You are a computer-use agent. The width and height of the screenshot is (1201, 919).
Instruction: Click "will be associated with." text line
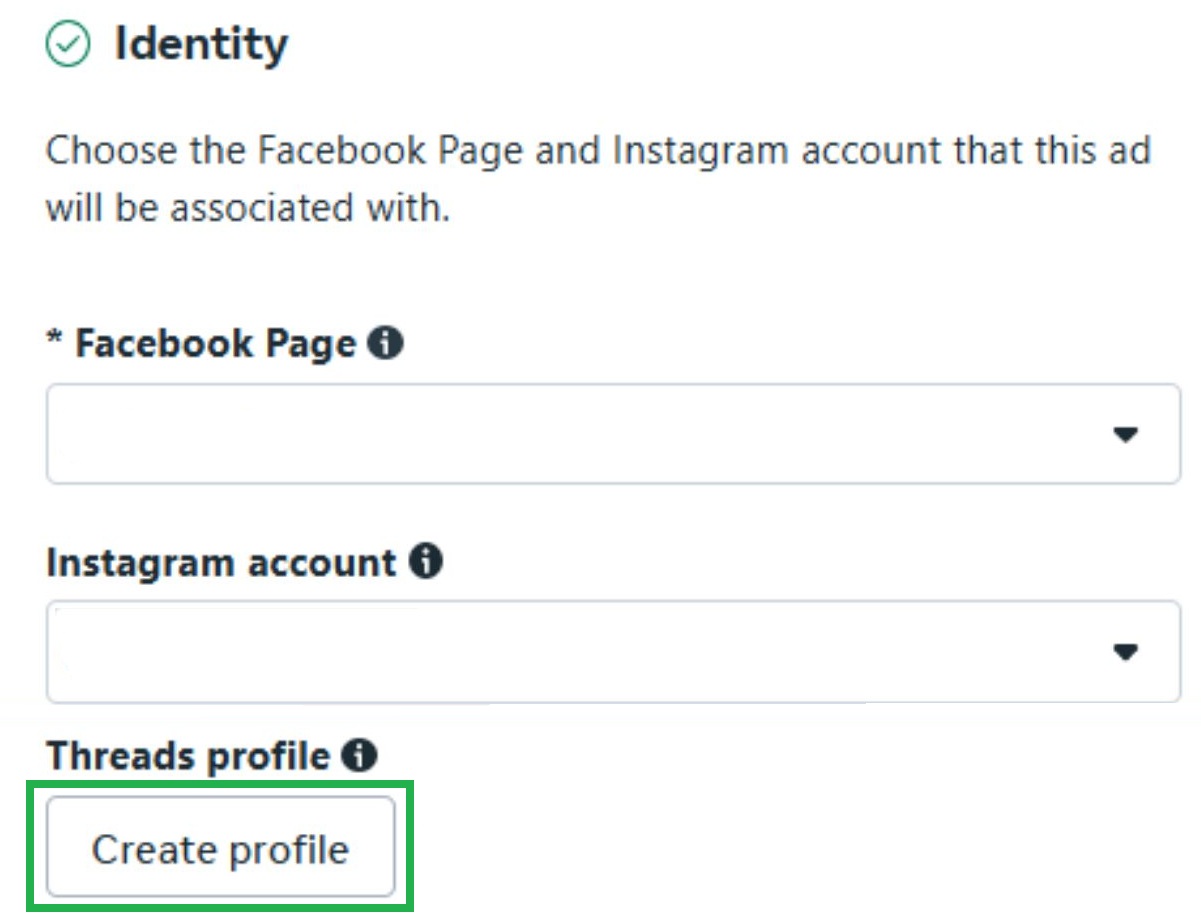click(248, 209)
